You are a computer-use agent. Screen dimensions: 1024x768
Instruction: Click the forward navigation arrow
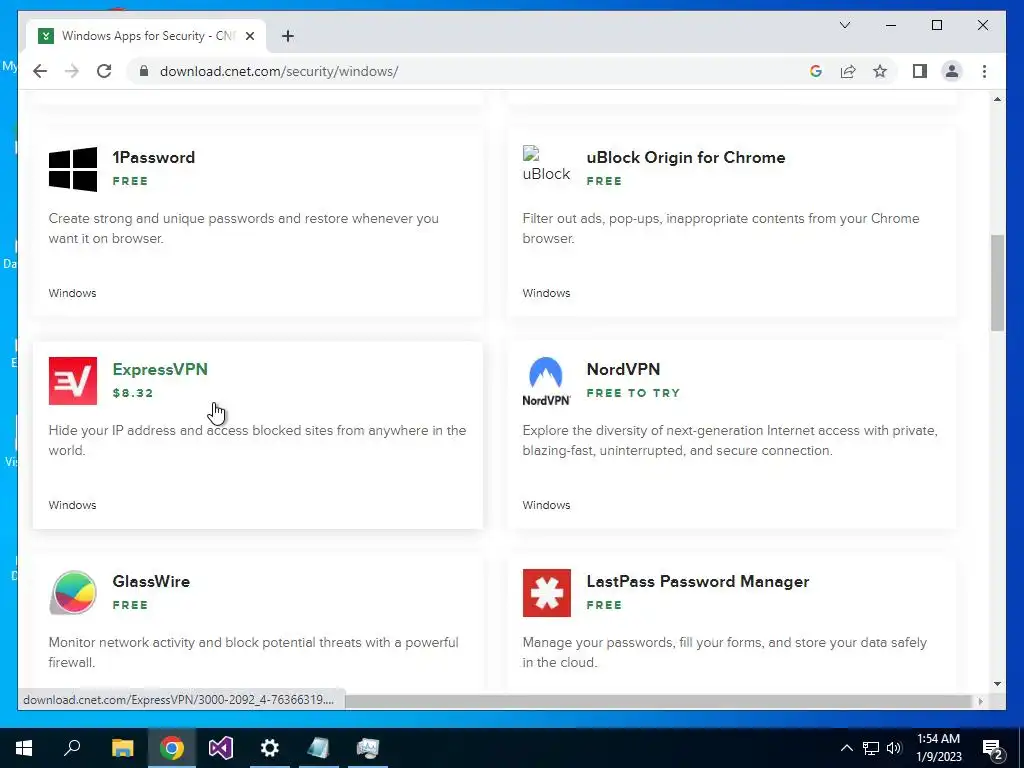pyautogui.click(x=72, y=71)
